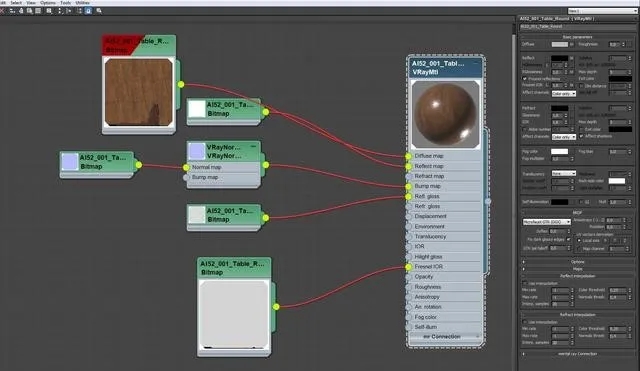
Task: Toggle the Fresnel reflections checkbox
Action: click(524, 79)
